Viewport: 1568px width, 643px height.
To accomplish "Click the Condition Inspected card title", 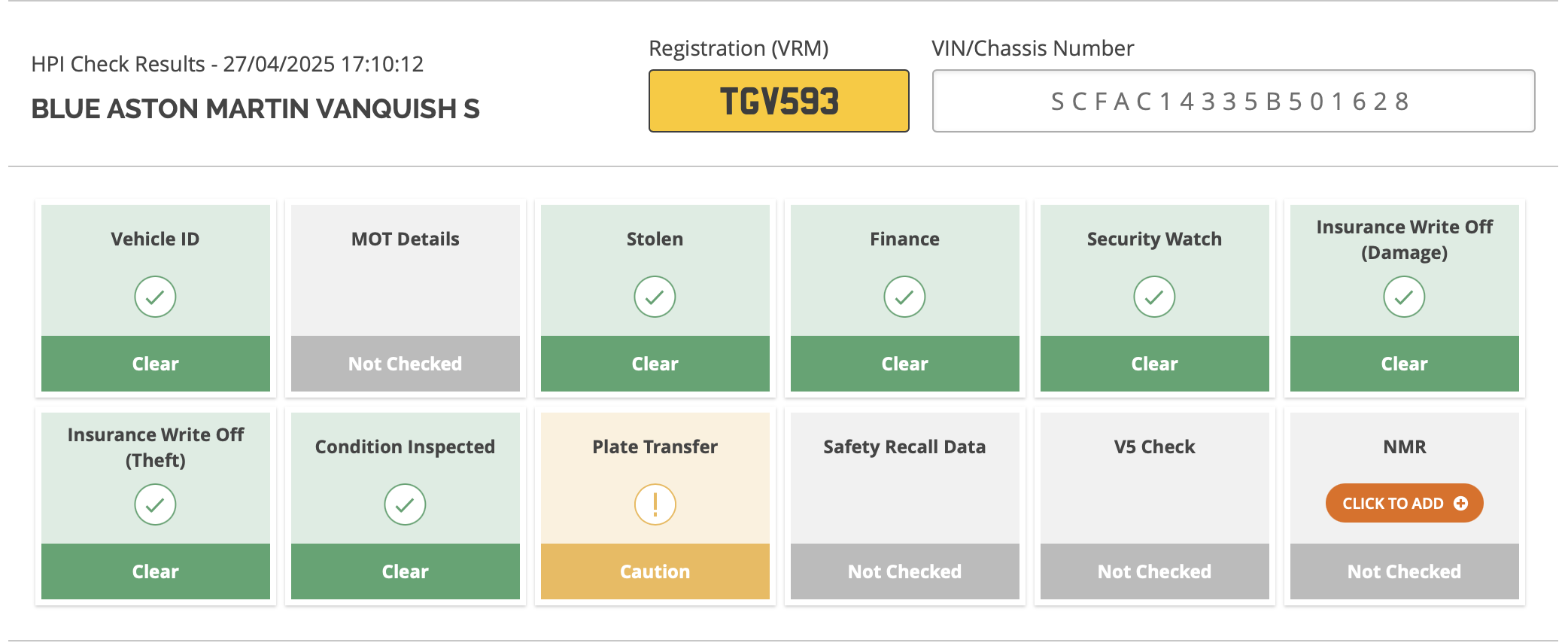I will pyautogui.click(x=405, y=446).
